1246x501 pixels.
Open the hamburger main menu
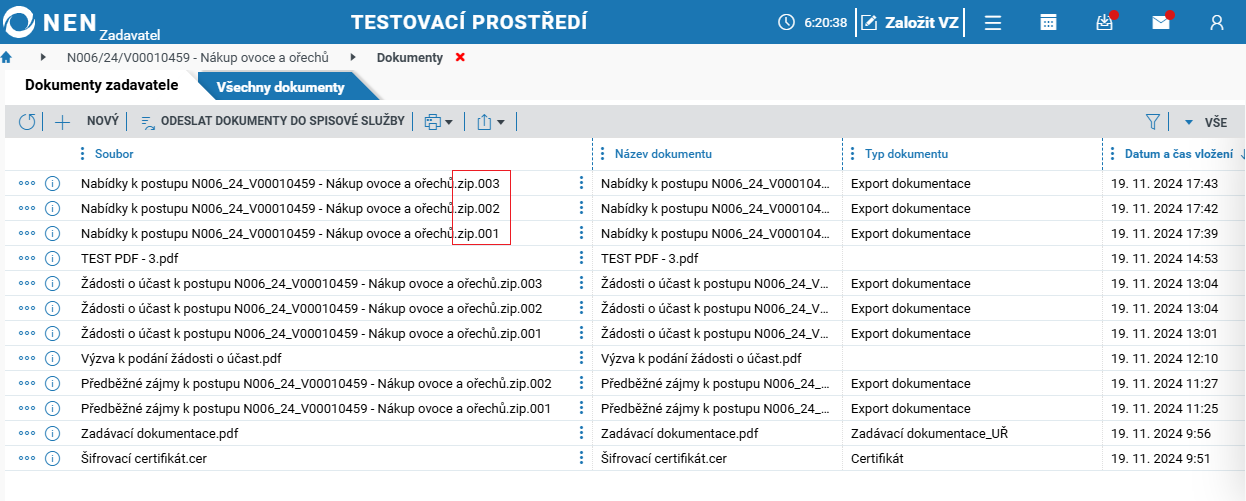pyautogui.click(x=992, y=22)
